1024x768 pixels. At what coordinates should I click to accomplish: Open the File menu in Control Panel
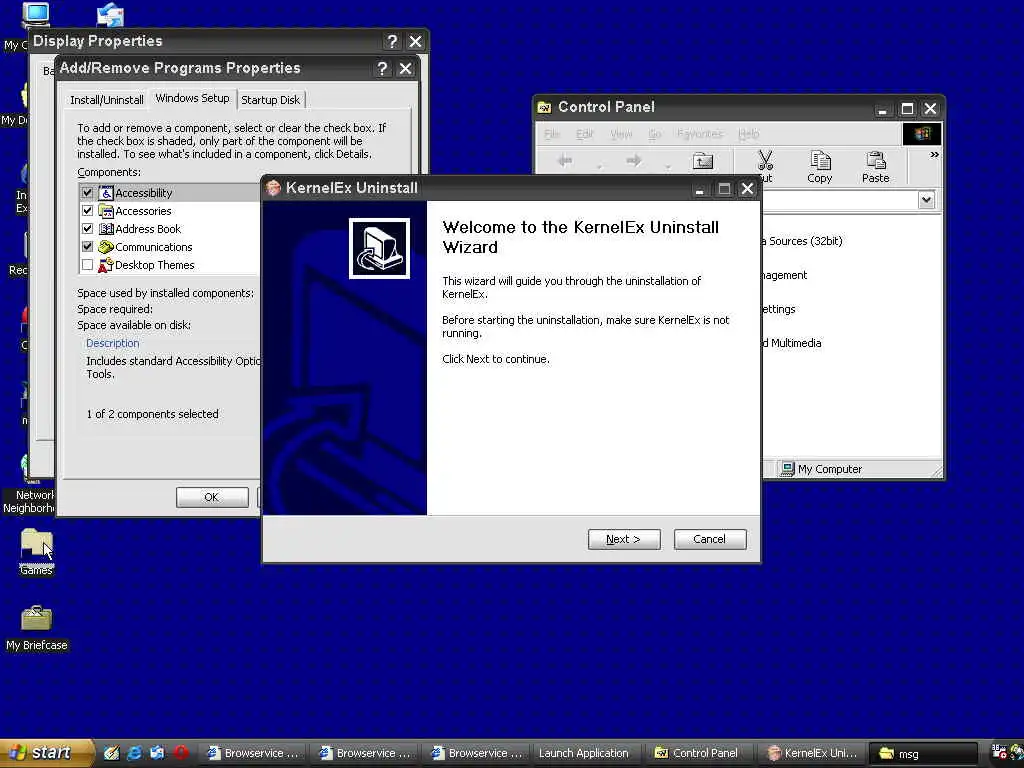[x=552, y=134]
